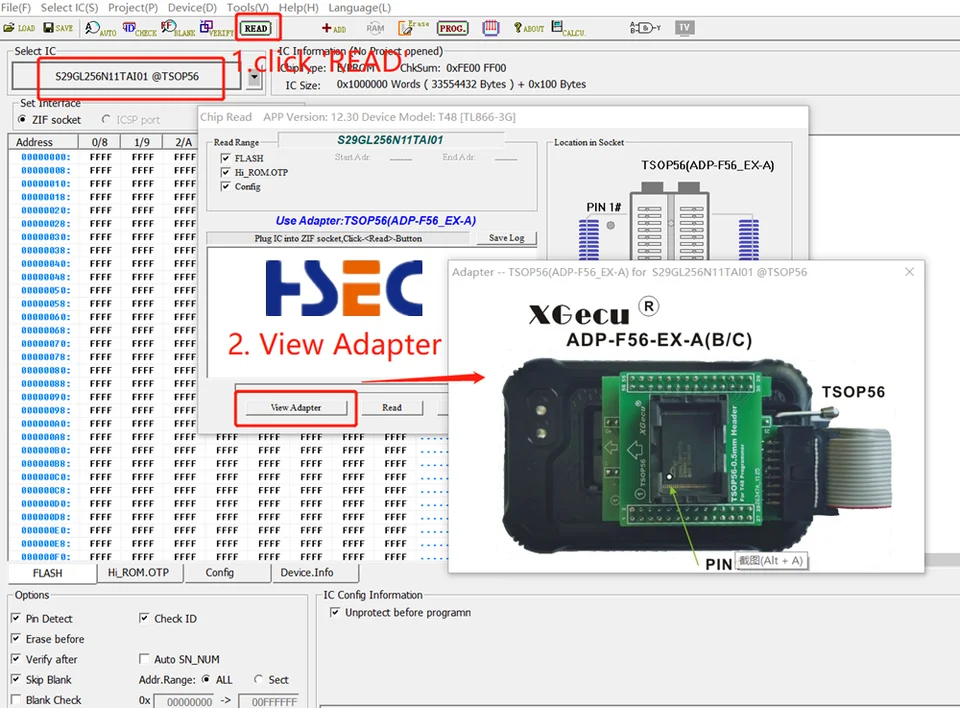Click the 1/9 column header

point(142,142)
